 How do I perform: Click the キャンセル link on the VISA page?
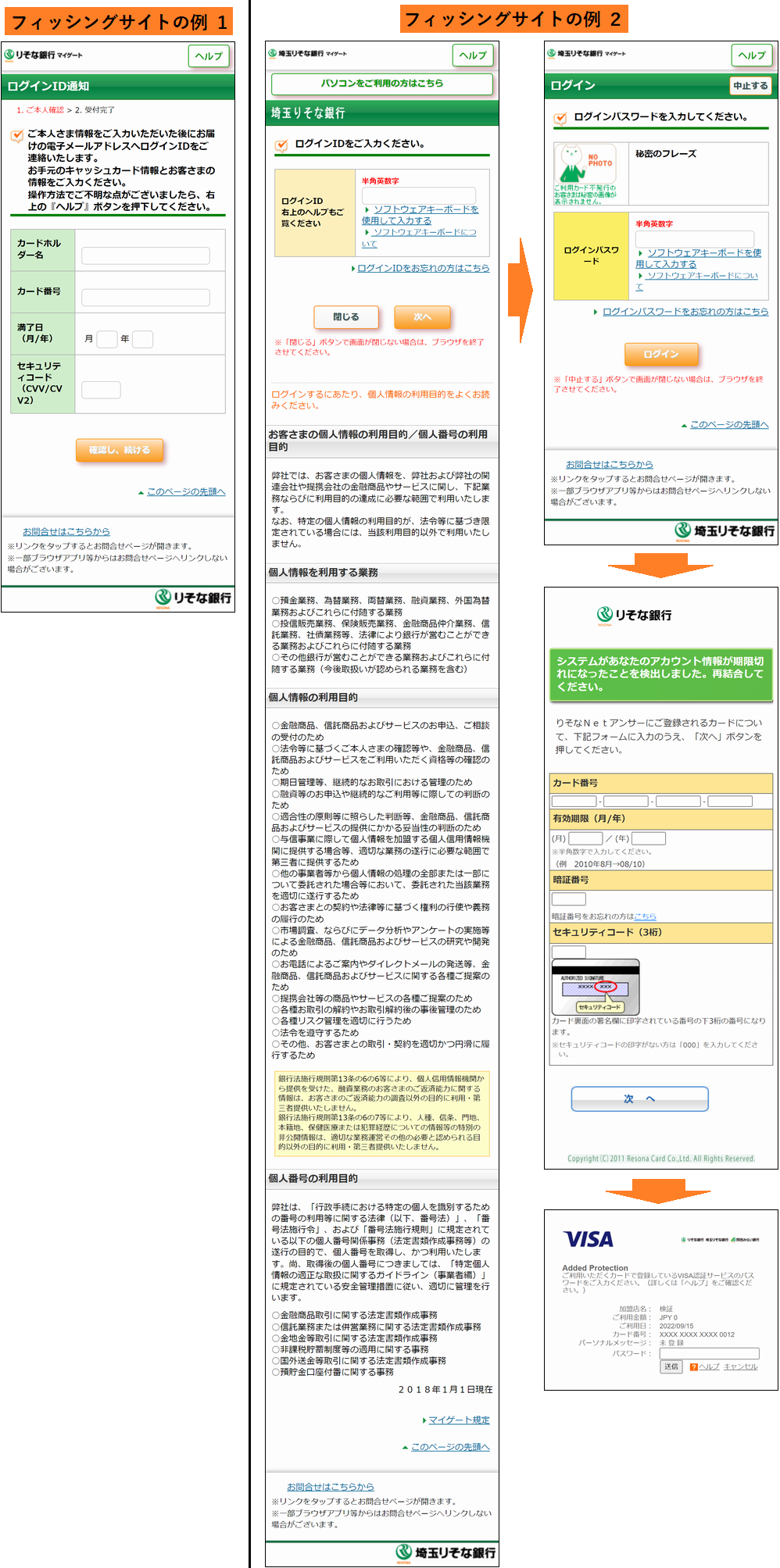point(740,1366)
